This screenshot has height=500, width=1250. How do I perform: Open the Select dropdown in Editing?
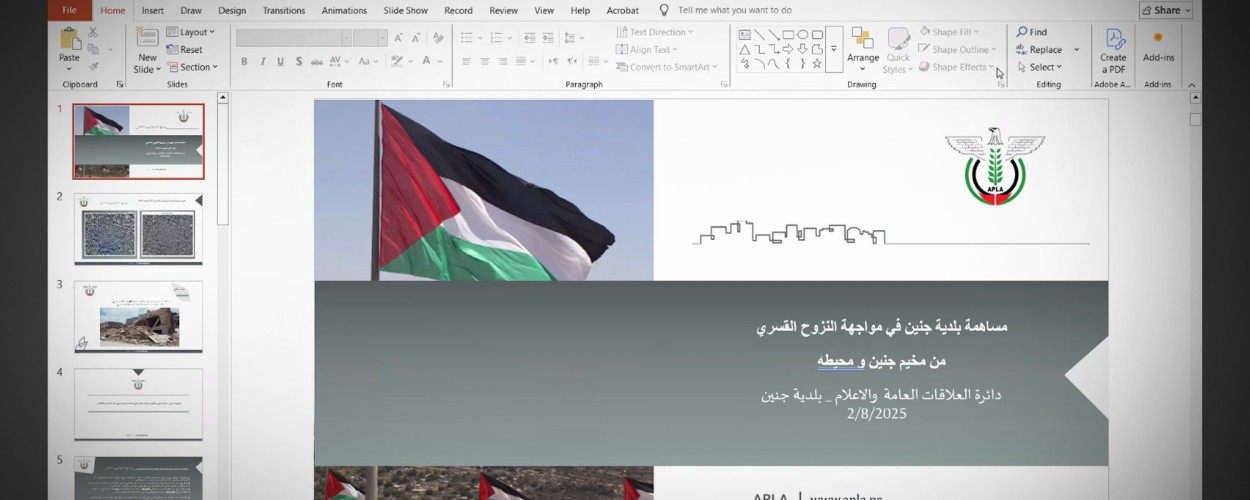[1038, 67]
